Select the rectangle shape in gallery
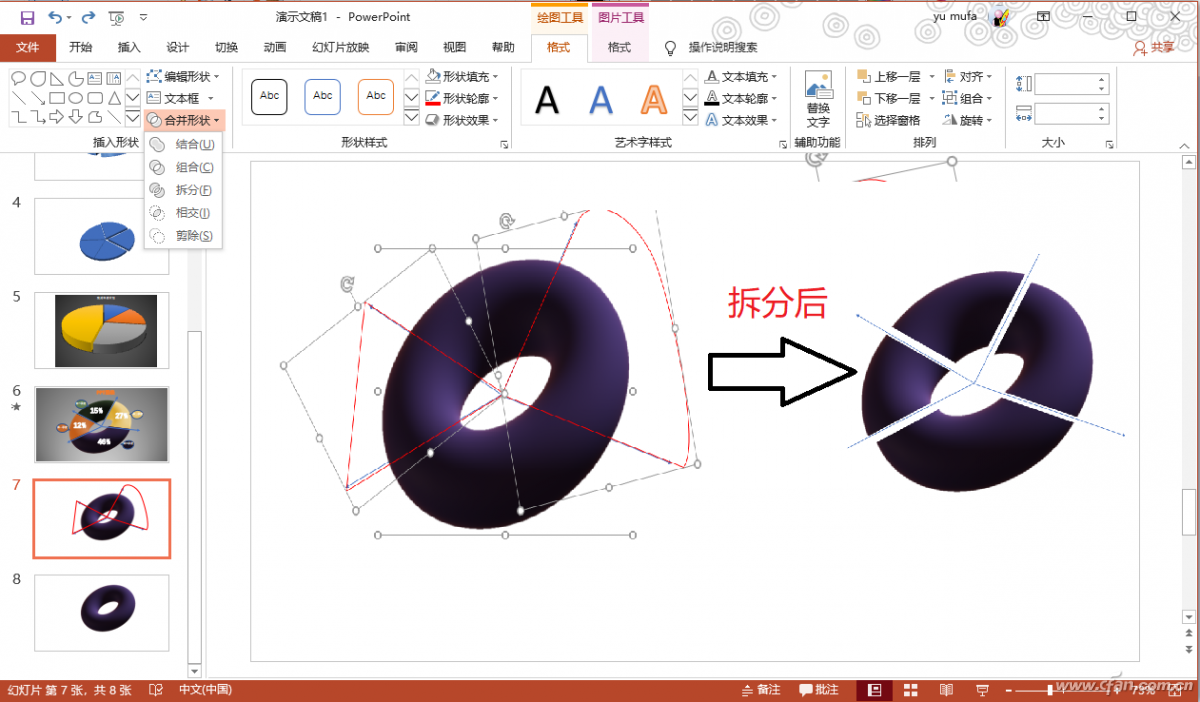 click(57, 98)
